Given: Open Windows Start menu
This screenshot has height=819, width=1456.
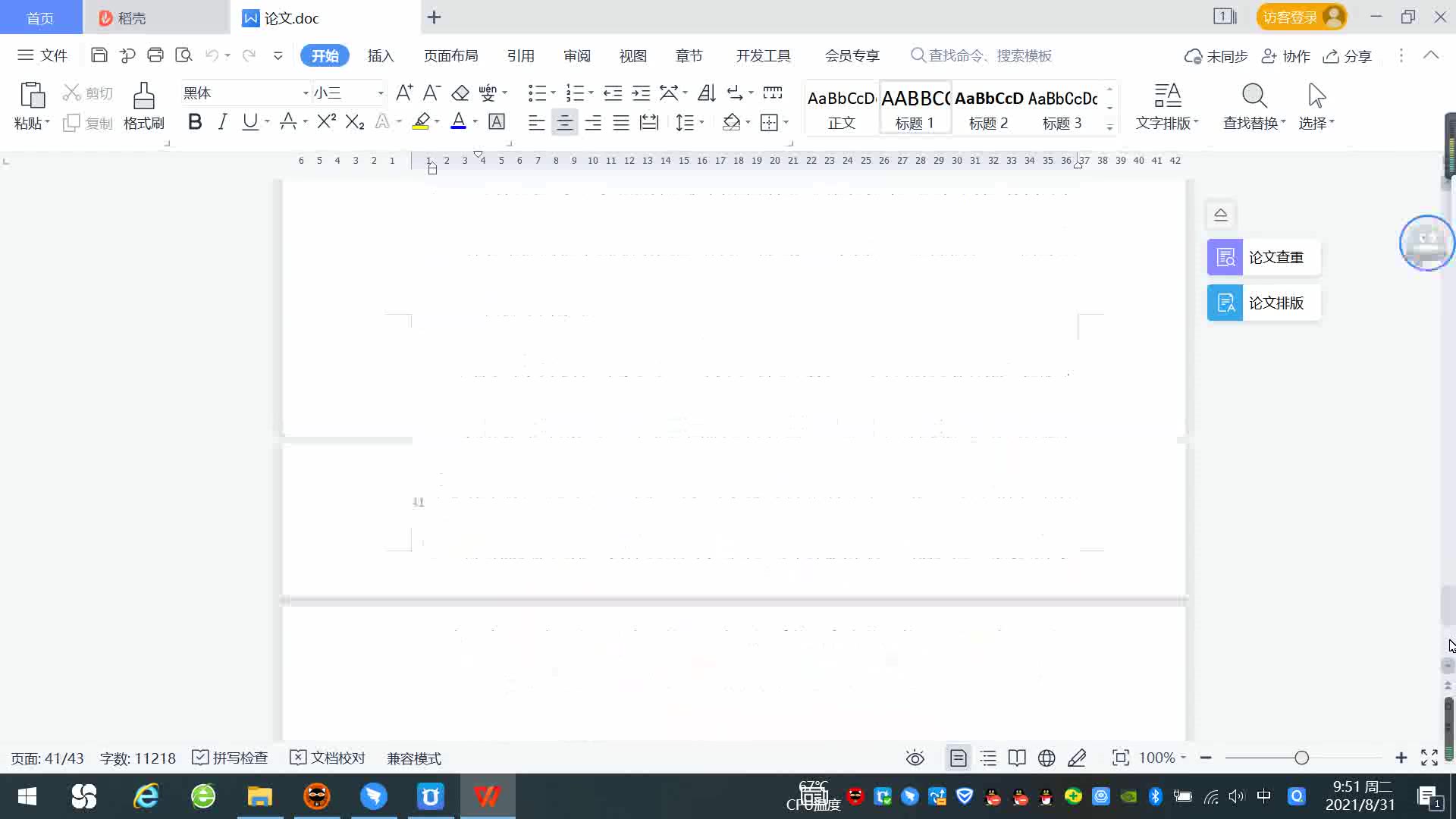Looking at the screenshot, I should click(27, 796).
